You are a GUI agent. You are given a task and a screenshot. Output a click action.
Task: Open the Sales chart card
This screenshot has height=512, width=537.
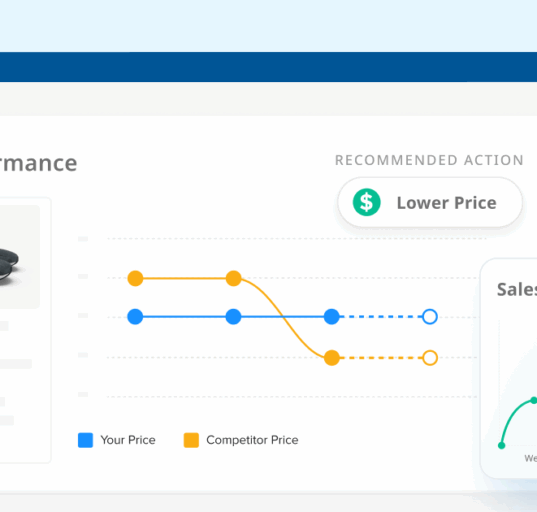click(x=509, y=368)
